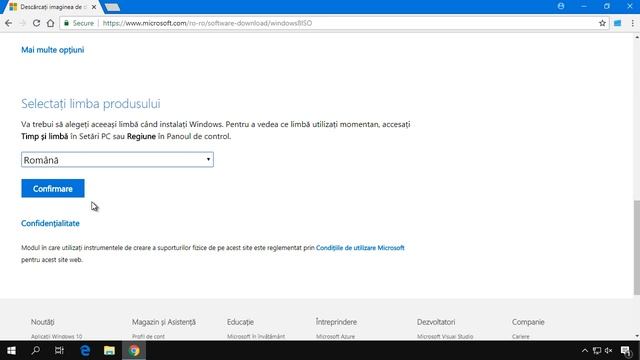
Task: Click the Confirmare button
Action: [53, 188]
